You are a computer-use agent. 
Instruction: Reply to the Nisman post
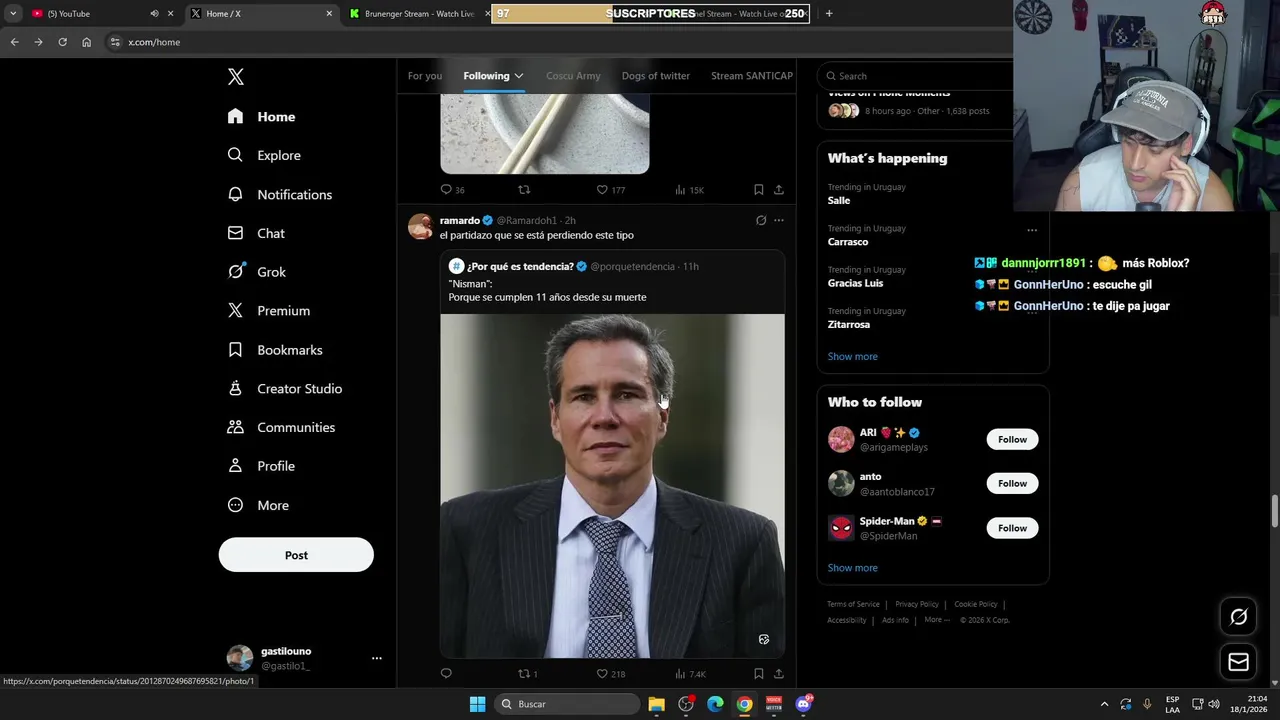point(446,674)
